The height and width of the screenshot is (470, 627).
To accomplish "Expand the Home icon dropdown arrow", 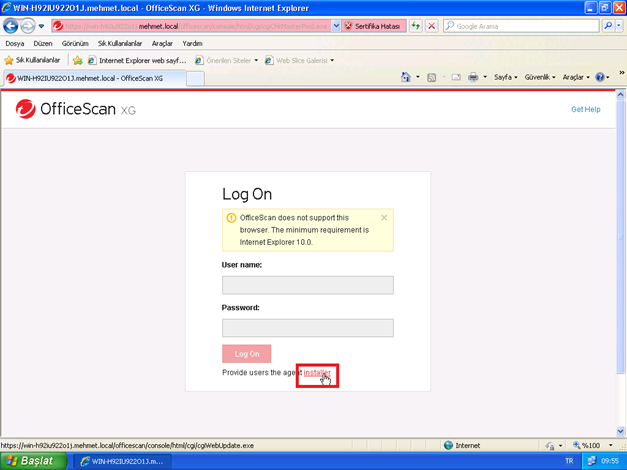I will 418,77.
